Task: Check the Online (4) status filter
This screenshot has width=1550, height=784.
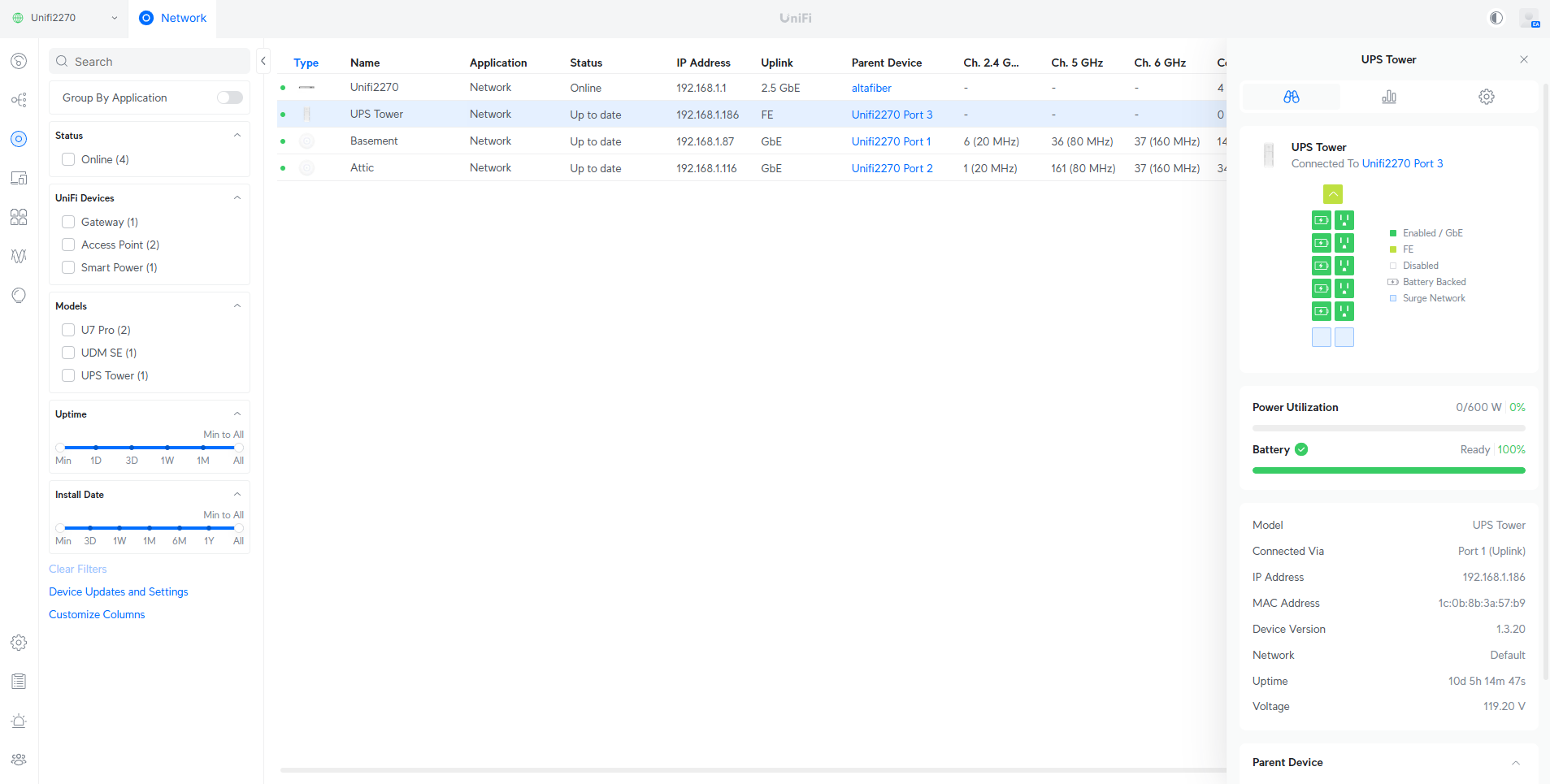Action: click(x=68, y=159)
